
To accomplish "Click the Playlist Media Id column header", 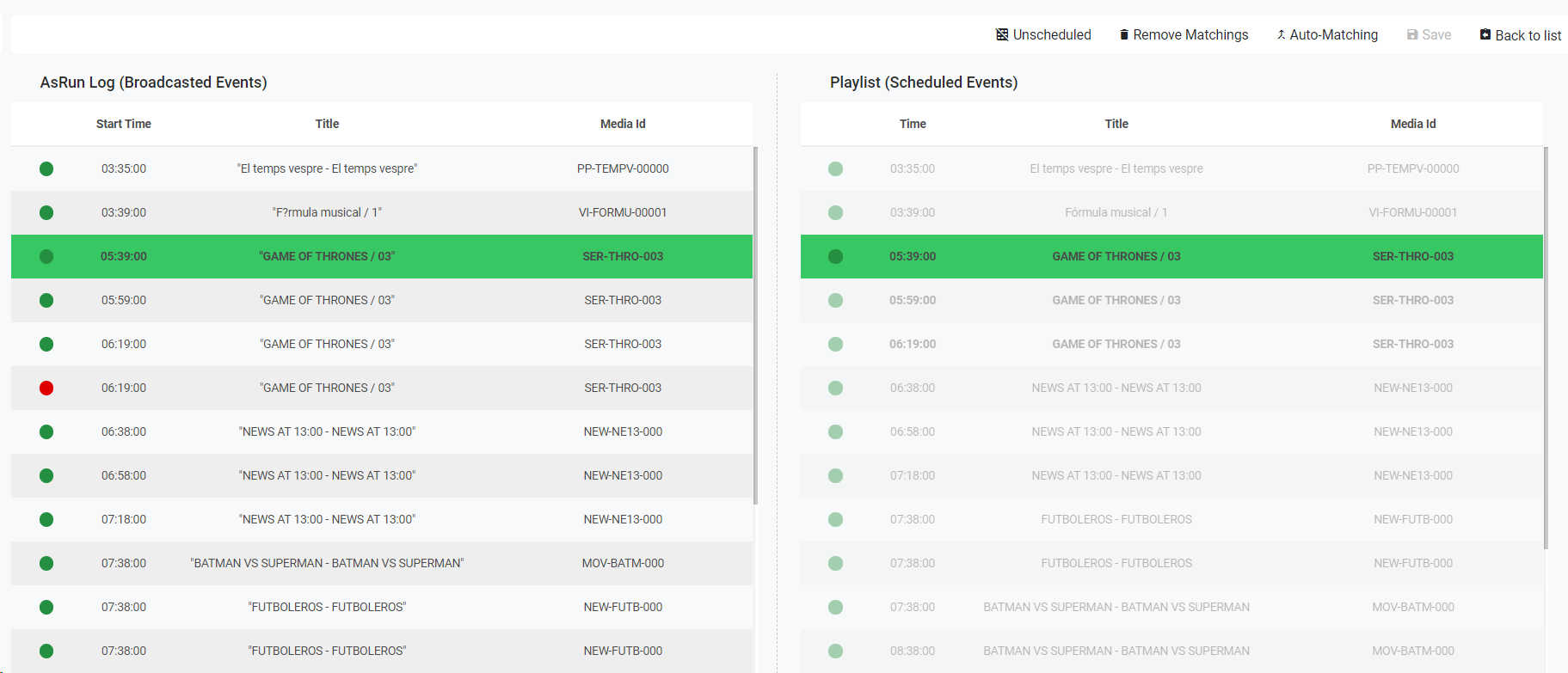I will 1412,124.
